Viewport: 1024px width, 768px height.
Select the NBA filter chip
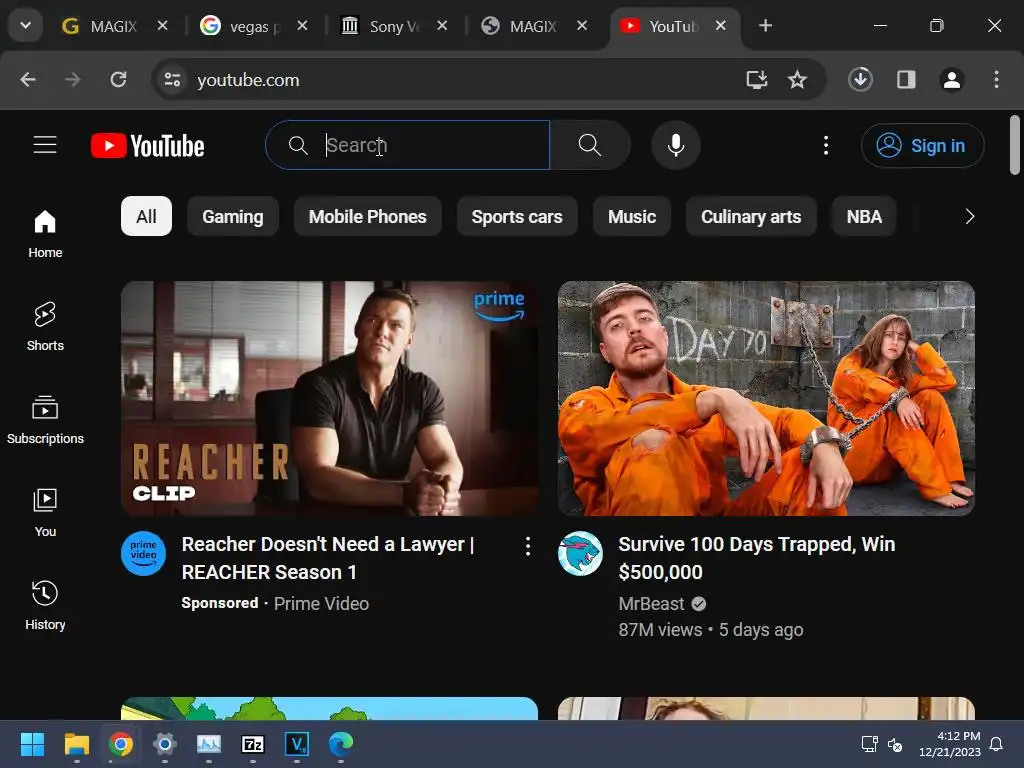pos(864,216)
